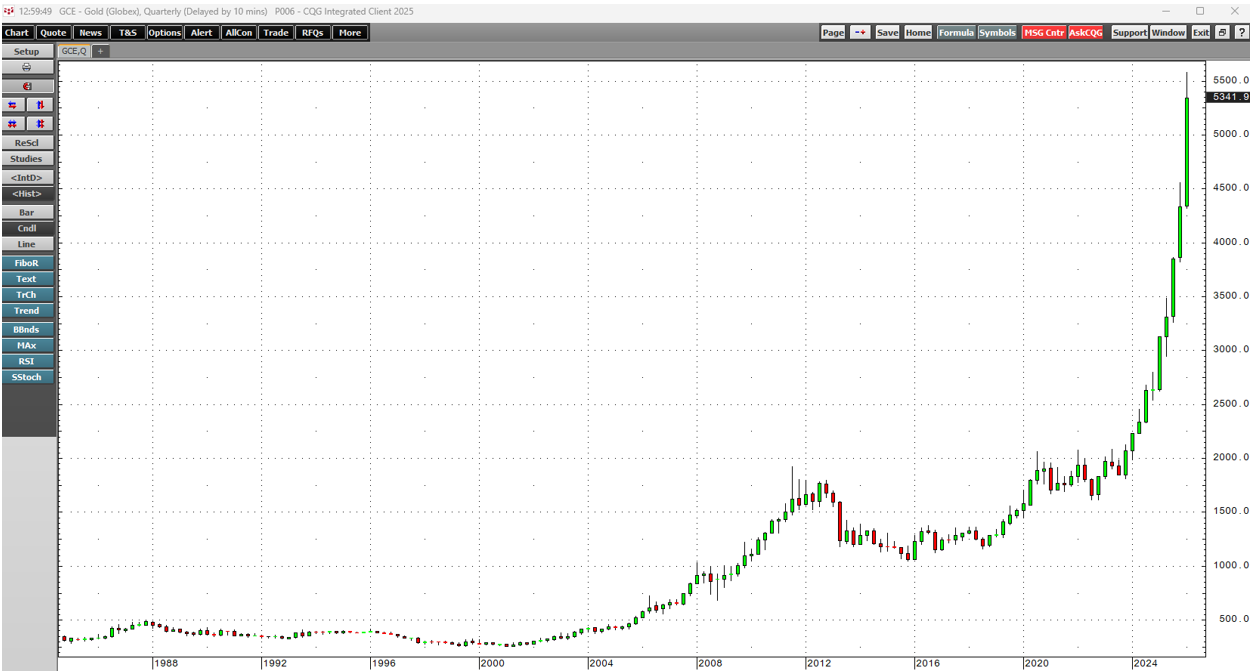Viewport: 1252px width, 672px height.
Task: Click the red circular icon below the printer
Action: point(27,86)
